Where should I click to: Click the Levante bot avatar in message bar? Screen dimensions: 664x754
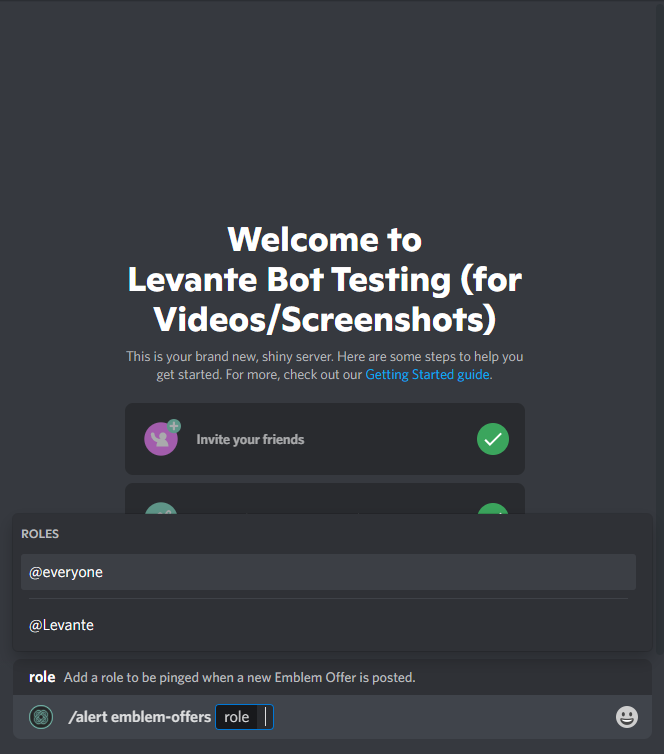pyautogui.click(x=41, y=717)
